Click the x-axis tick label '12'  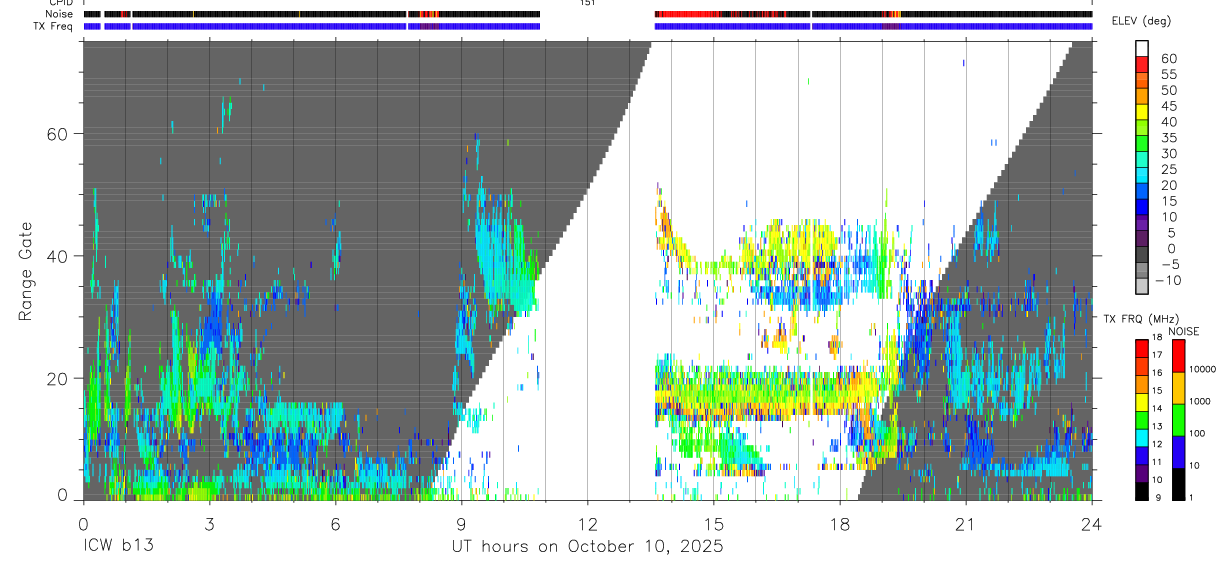pyautogui.click(x=587, y=523)
